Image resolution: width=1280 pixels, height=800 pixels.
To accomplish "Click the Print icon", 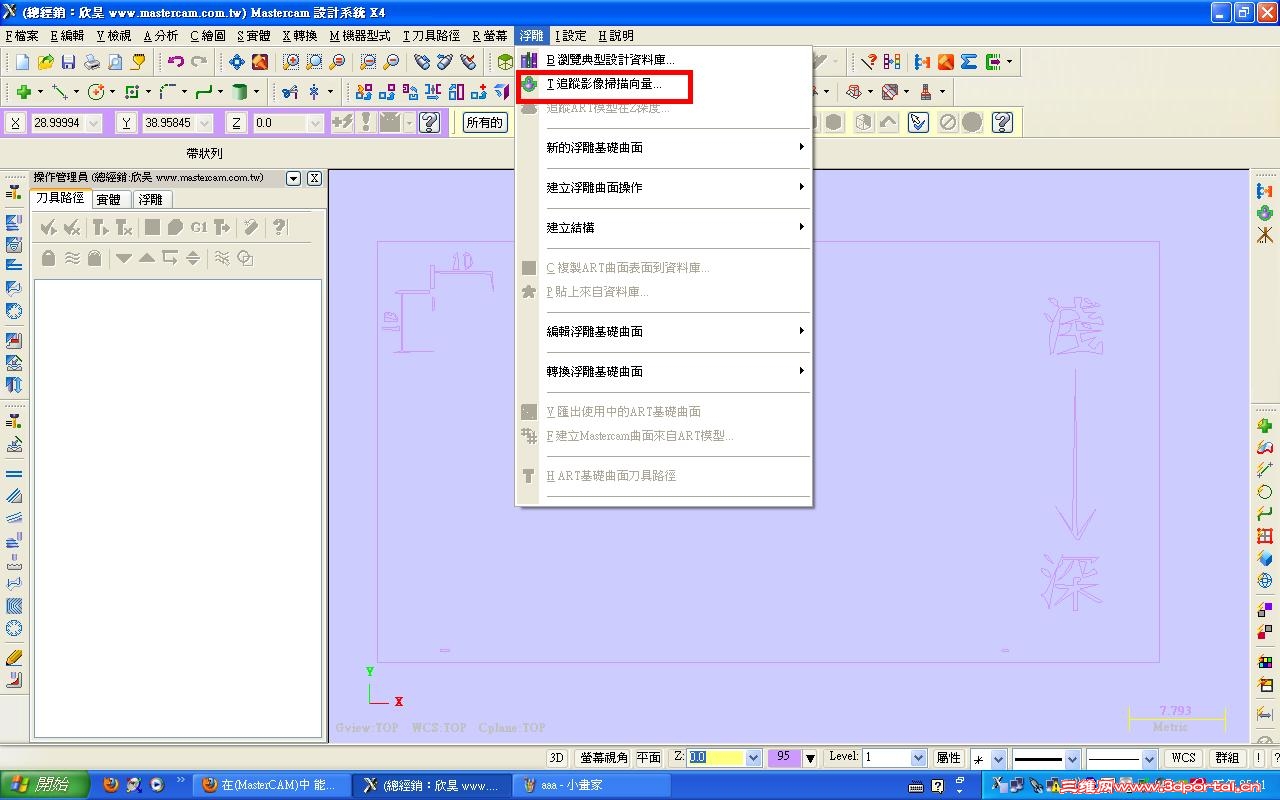I will (92, 62).
